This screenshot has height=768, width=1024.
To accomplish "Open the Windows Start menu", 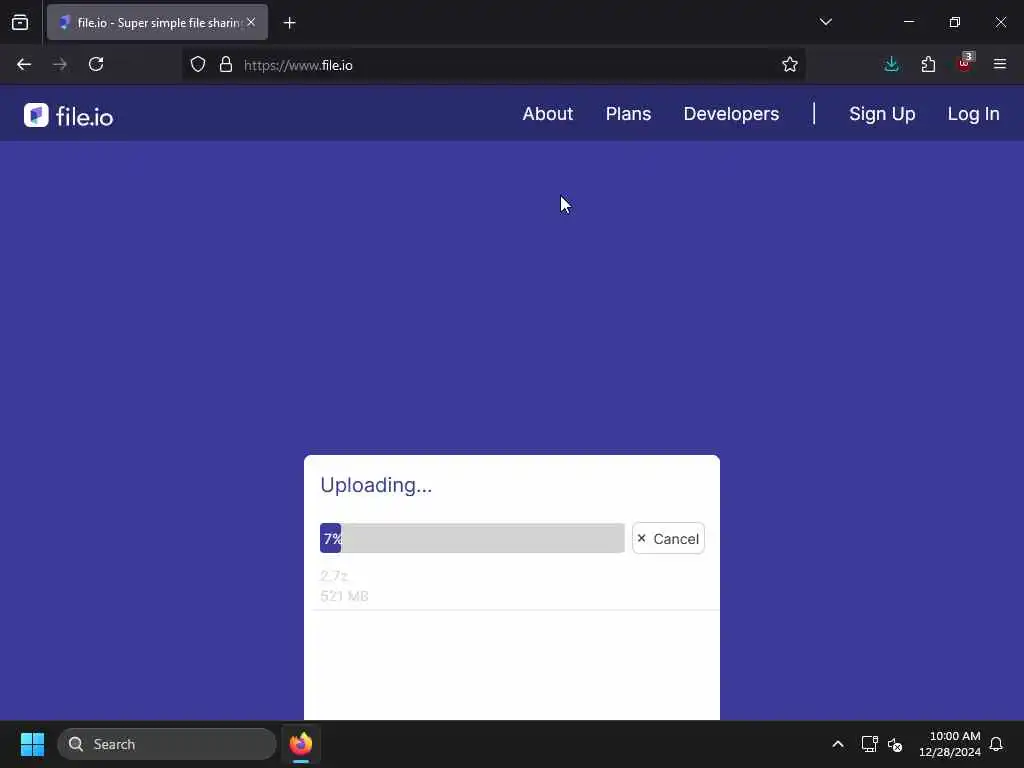I will click(33, 744).
